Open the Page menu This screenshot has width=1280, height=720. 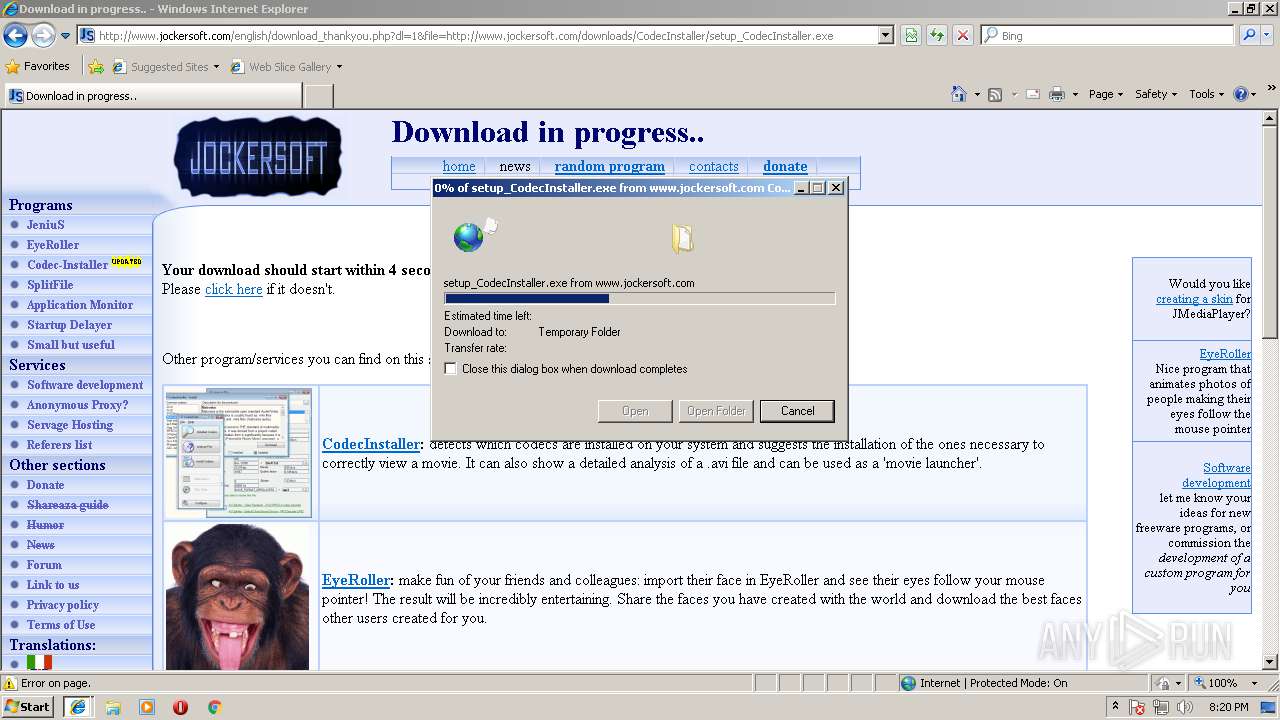tap(1105, 94)
